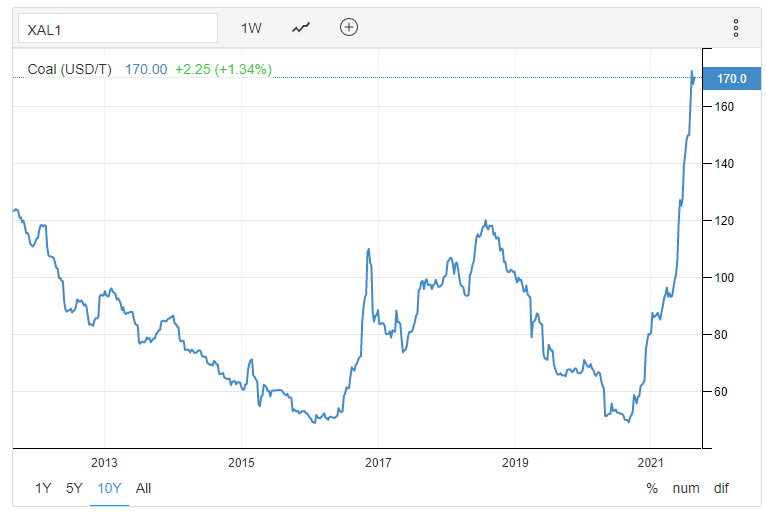Open the line chart type selector icon
This screenshot has width=766, height=523.
301,28
